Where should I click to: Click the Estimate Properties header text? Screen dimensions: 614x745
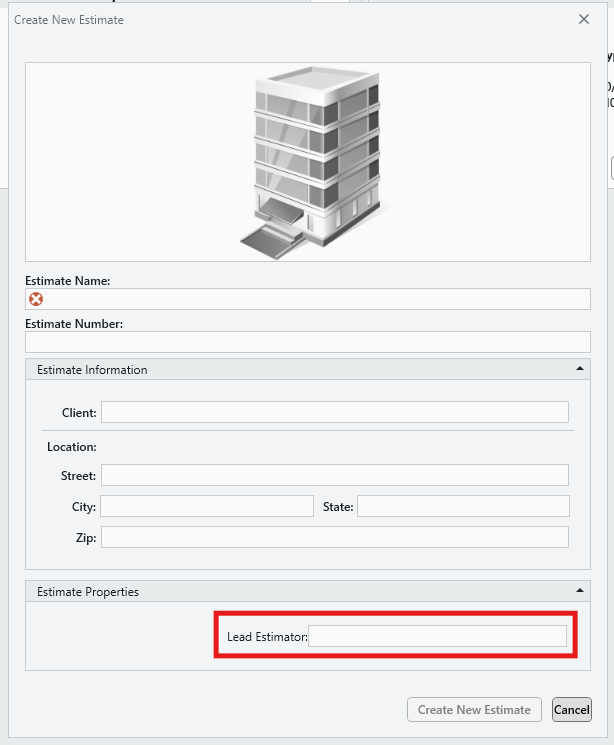pos(88,592)
